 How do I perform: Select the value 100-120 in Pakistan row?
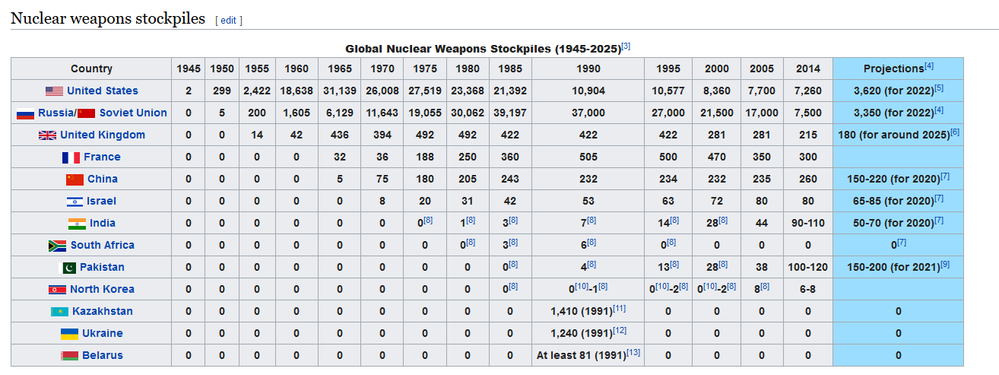pos(808,267)
